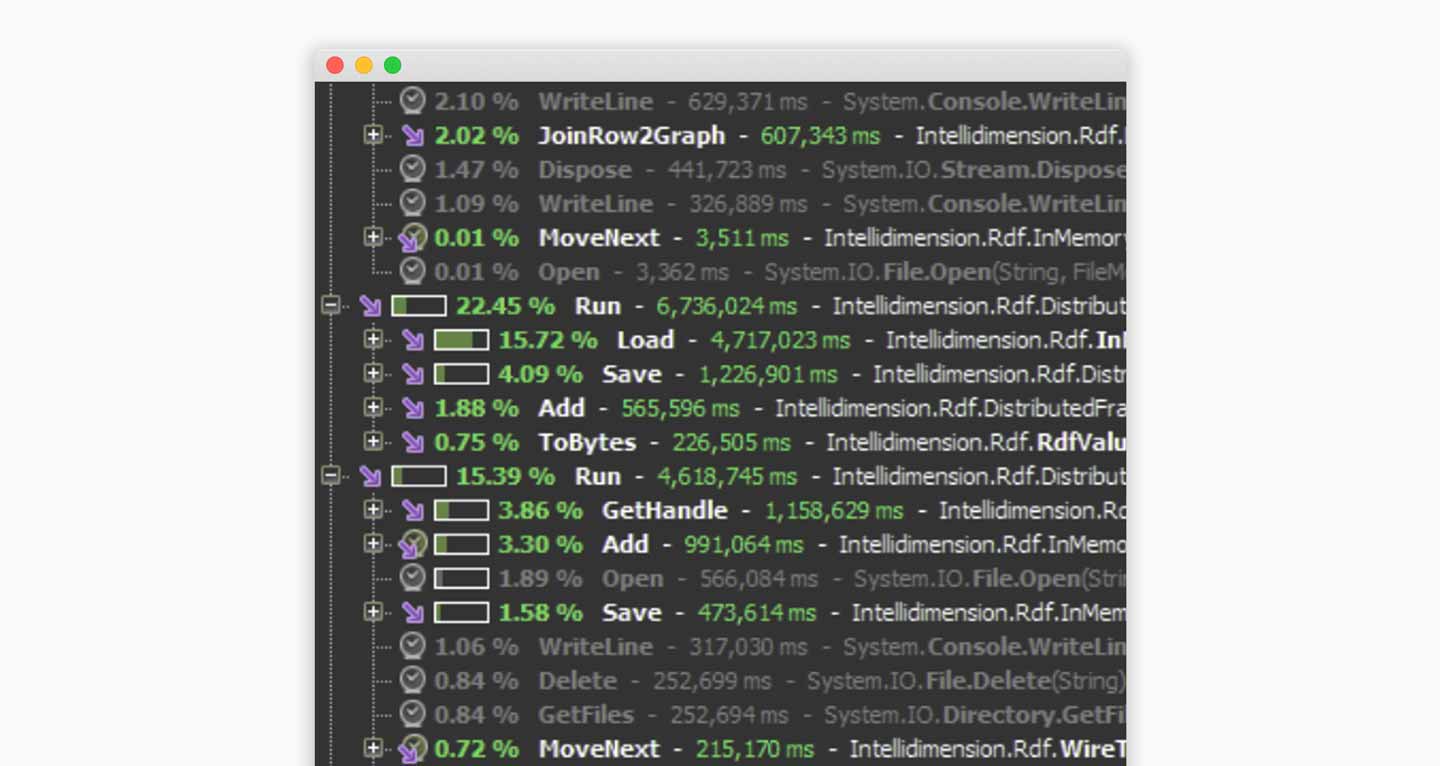
Task: Expand the Save 1.58 % node
Action: [373, 611]
